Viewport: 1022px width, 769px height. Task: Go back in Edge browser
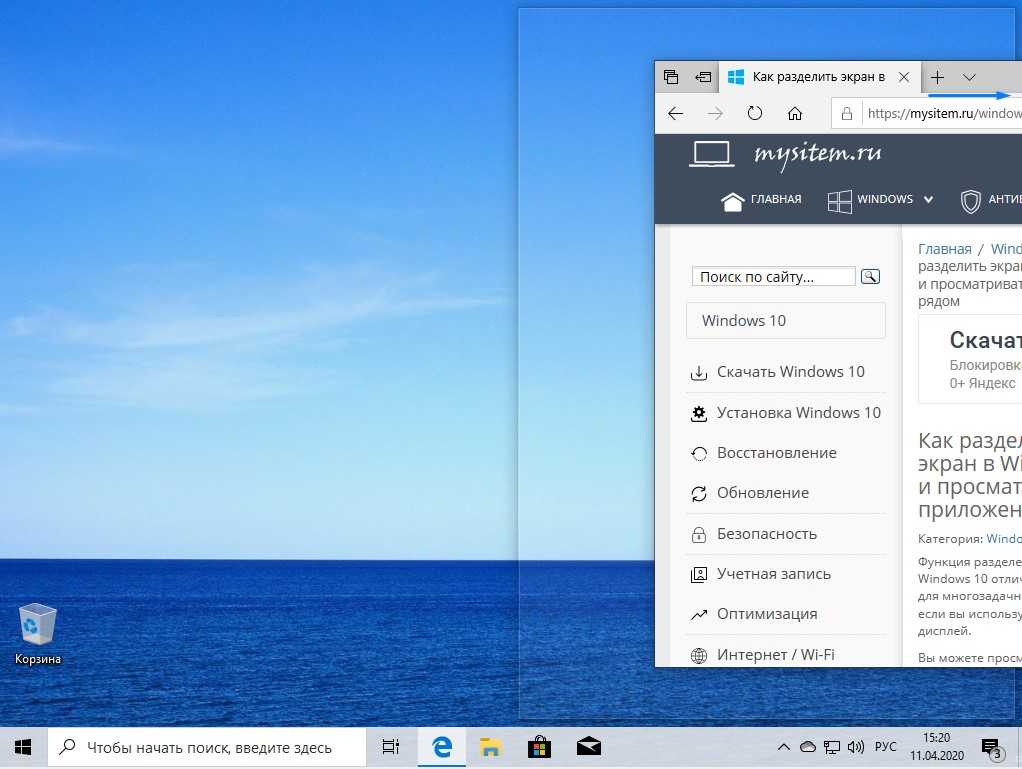coord(675,114)
